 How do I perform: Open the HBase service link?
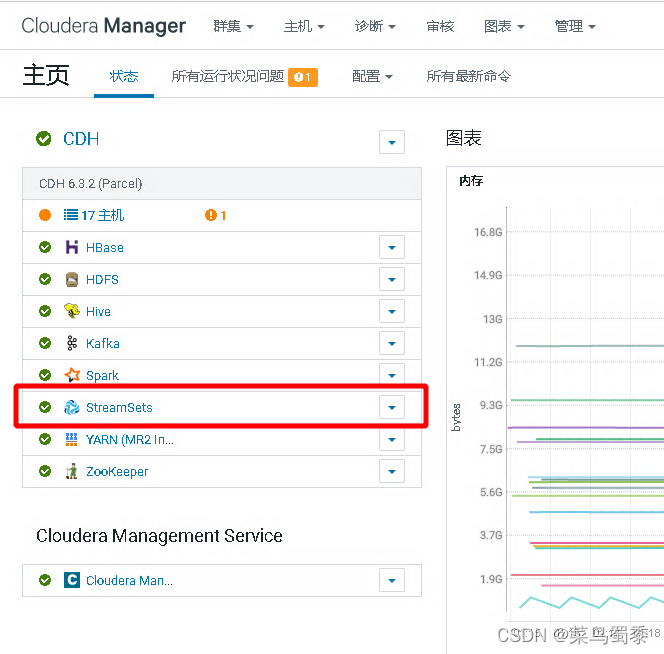105,247
